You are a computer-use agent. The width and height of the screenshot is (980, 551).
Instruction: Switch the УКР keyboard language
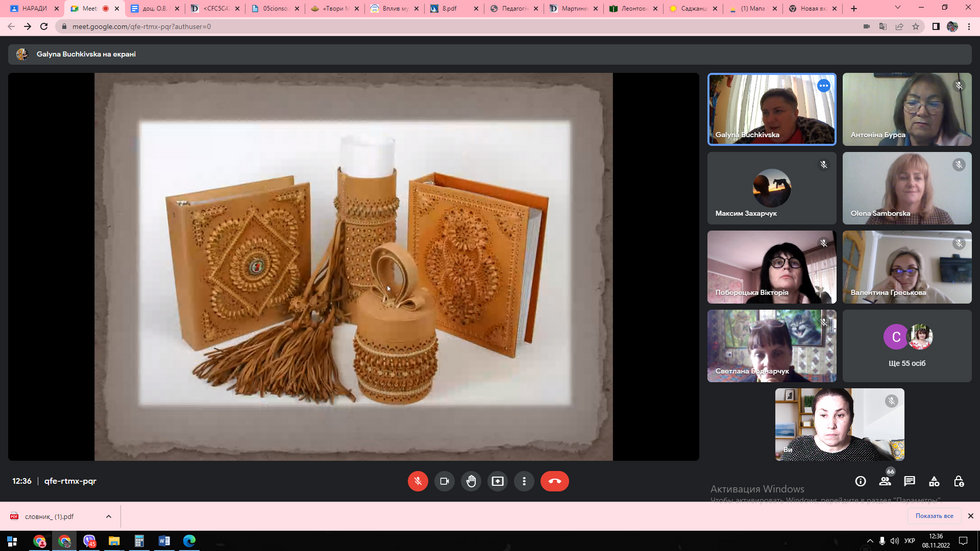click(910, 541)
